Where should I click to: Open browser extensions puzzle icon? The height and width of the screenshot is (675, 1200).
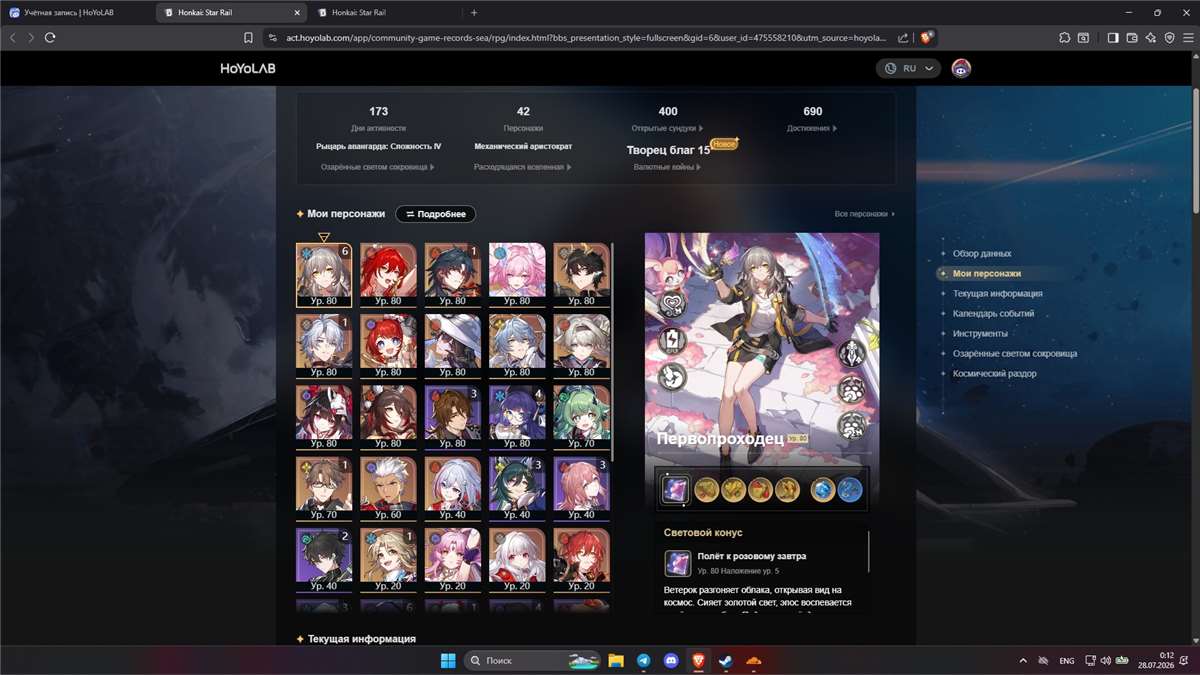pyautogui.click(x=1064, y=37)
